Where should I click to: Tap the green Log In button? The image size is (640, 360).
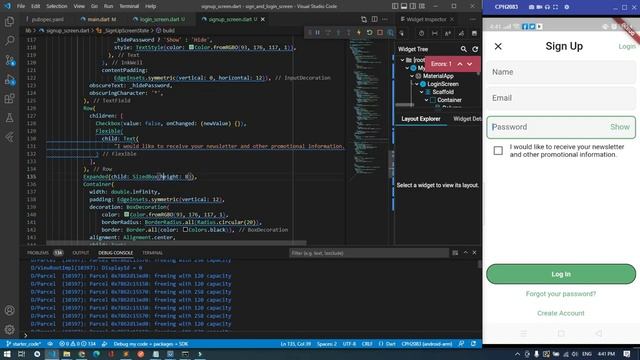pos(561,274)
